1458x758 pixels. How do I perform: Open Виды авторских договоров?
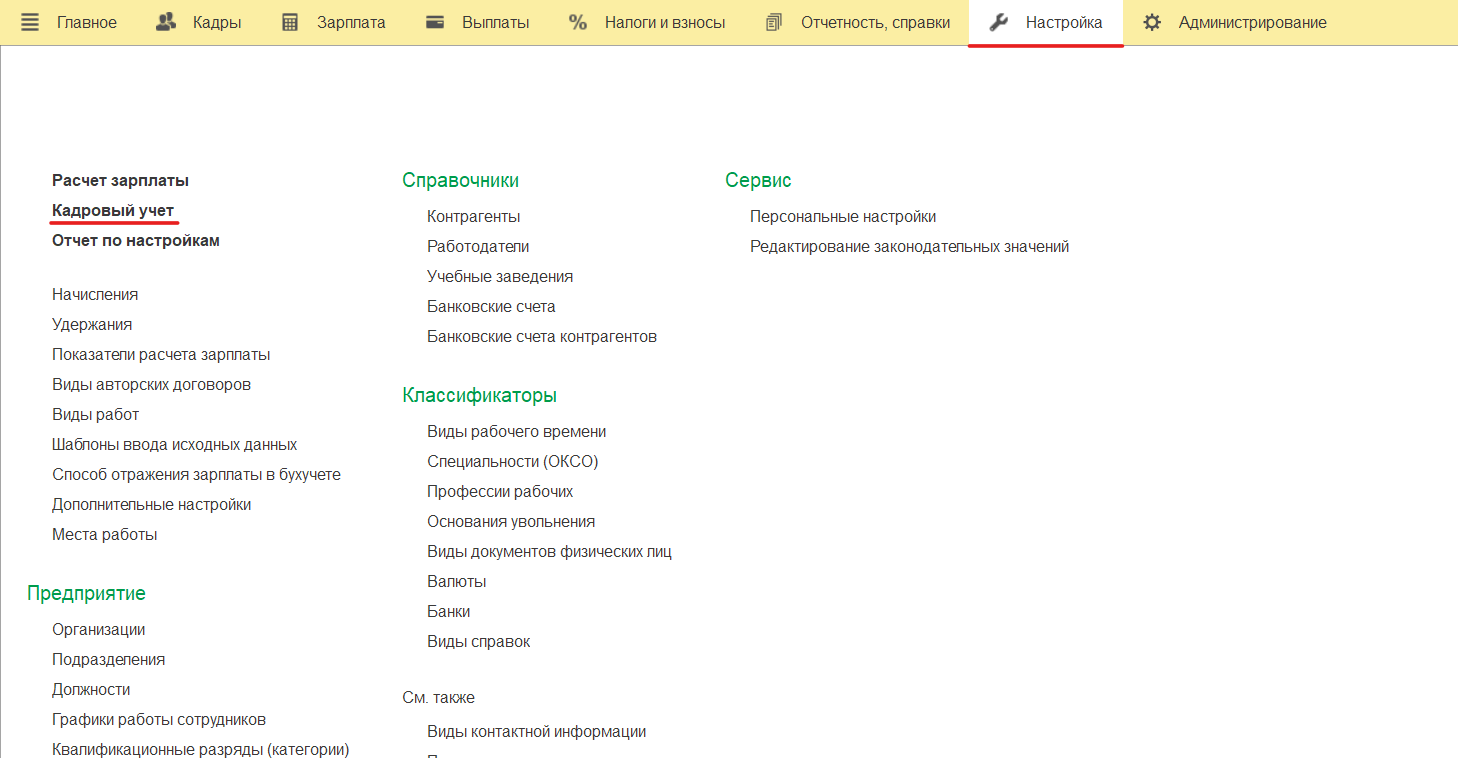(151, 385)
